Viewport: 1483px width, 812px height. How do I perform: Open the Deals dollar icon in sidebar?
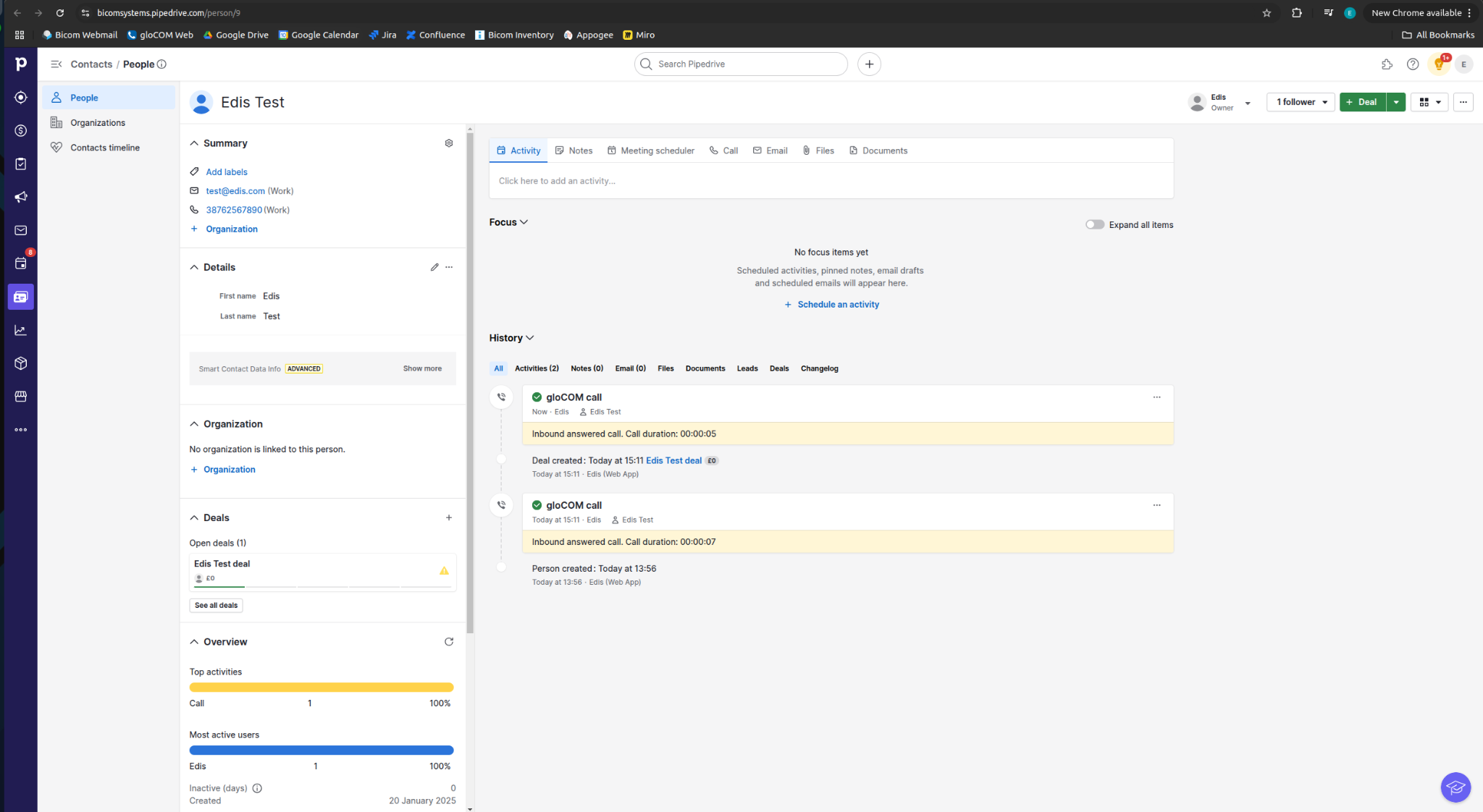20,130
